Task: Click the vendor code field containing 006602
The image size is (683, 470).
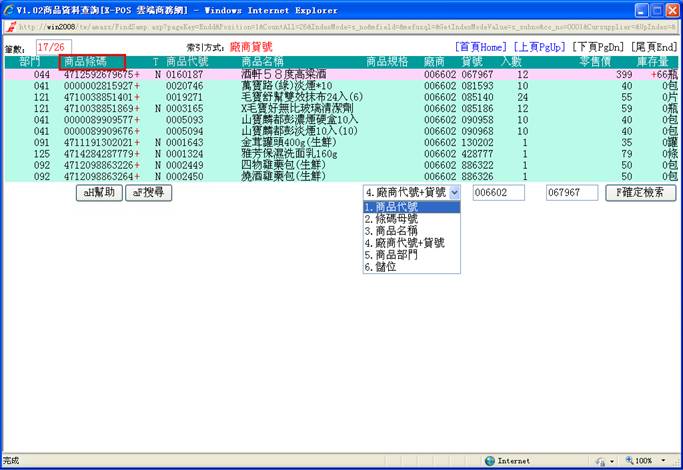Action: pyautogui.click(x=497, y=192)
